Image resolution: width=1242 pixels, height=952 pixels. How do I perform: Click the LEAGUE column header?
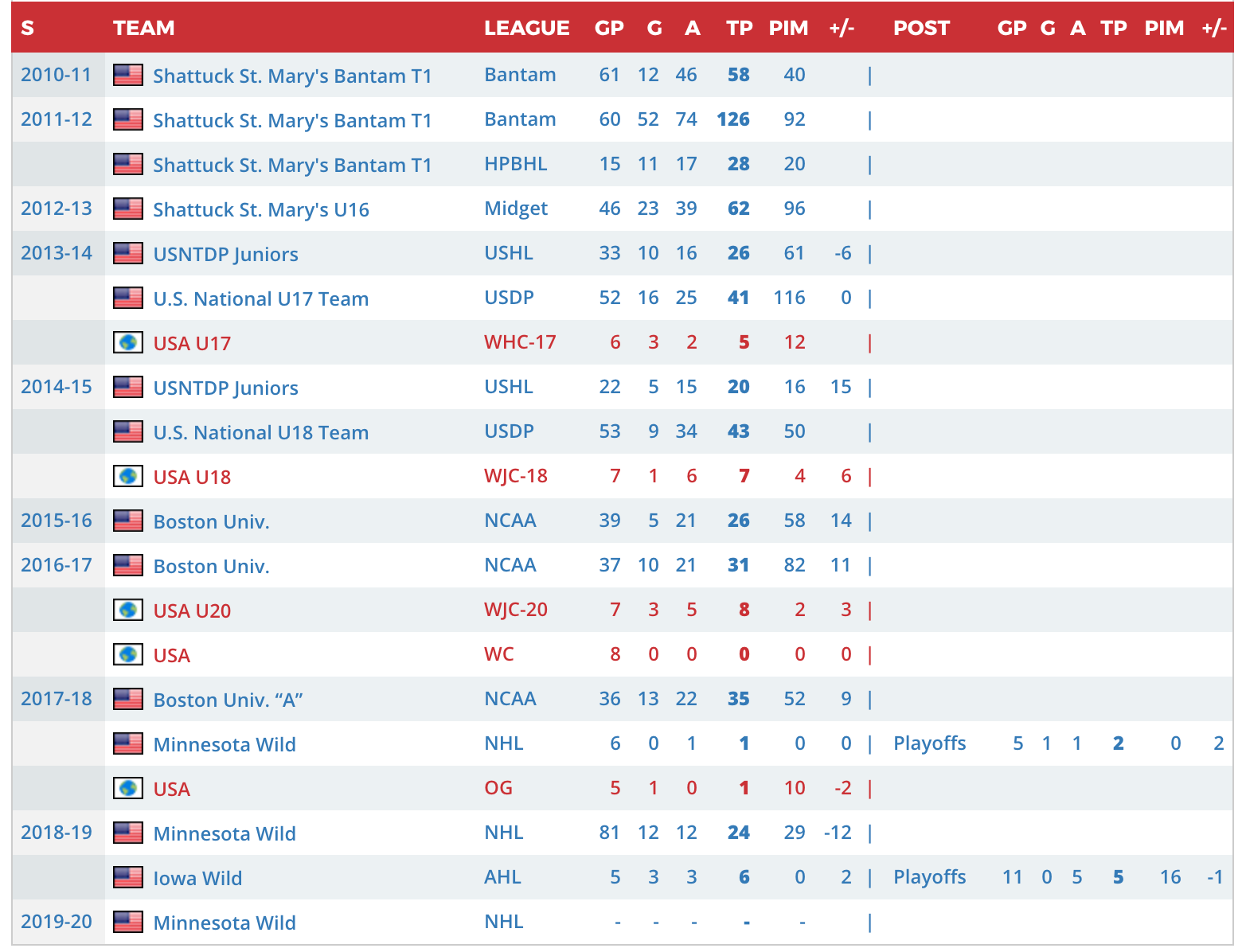[x=526, y=28]
